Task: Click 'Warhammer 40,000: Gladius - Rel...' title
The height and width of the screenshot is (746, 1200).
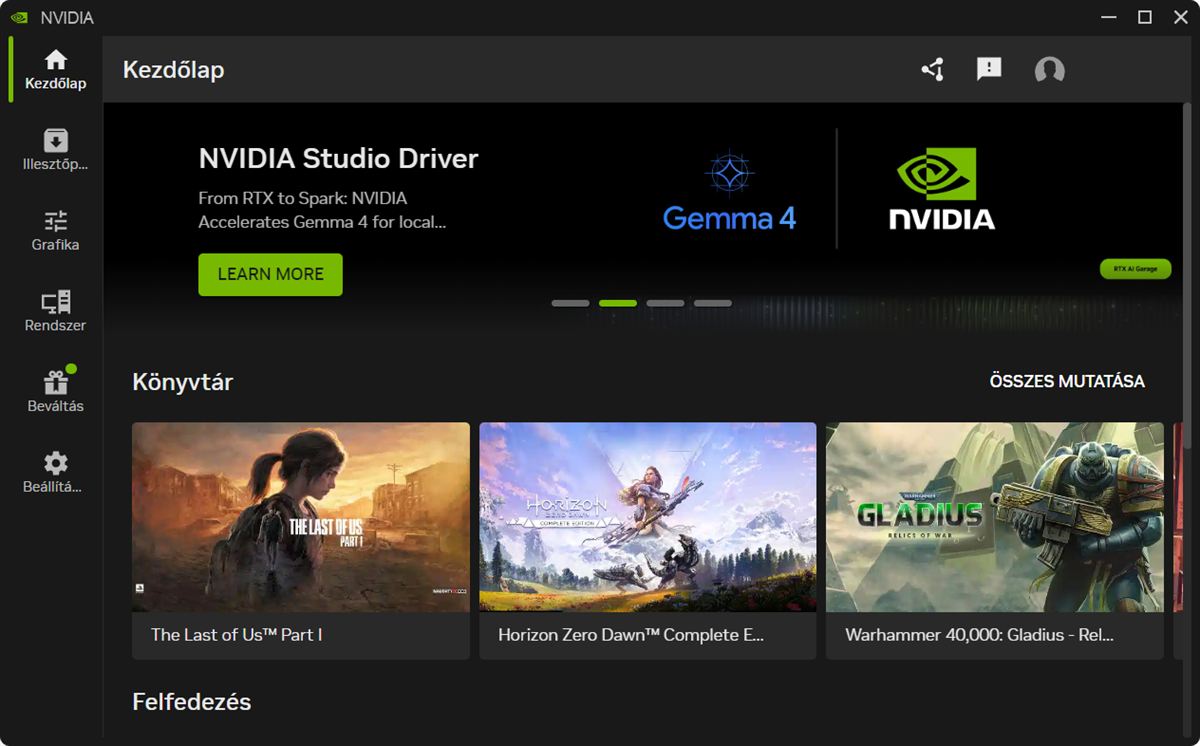Action: (979, 635)
